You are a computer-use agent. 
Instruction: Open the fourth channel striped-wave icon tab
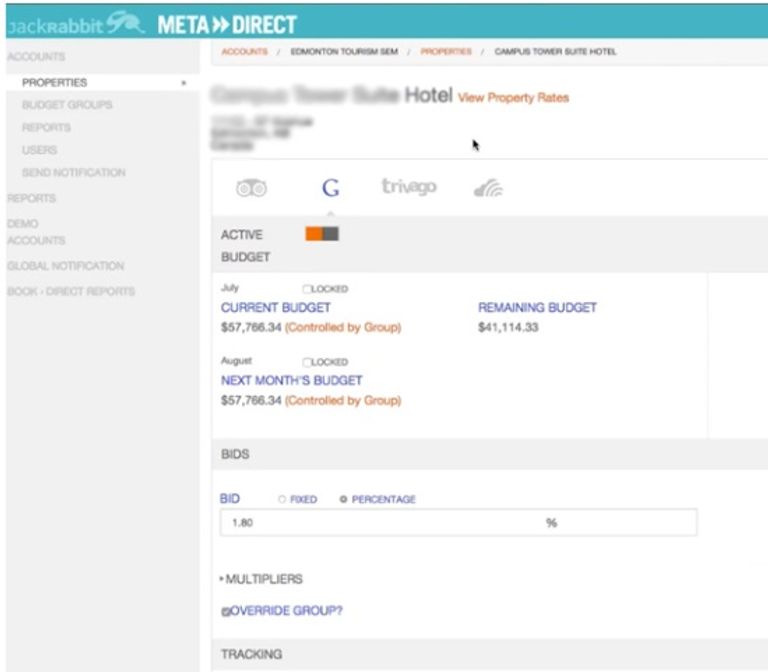[x=488, y=189]
